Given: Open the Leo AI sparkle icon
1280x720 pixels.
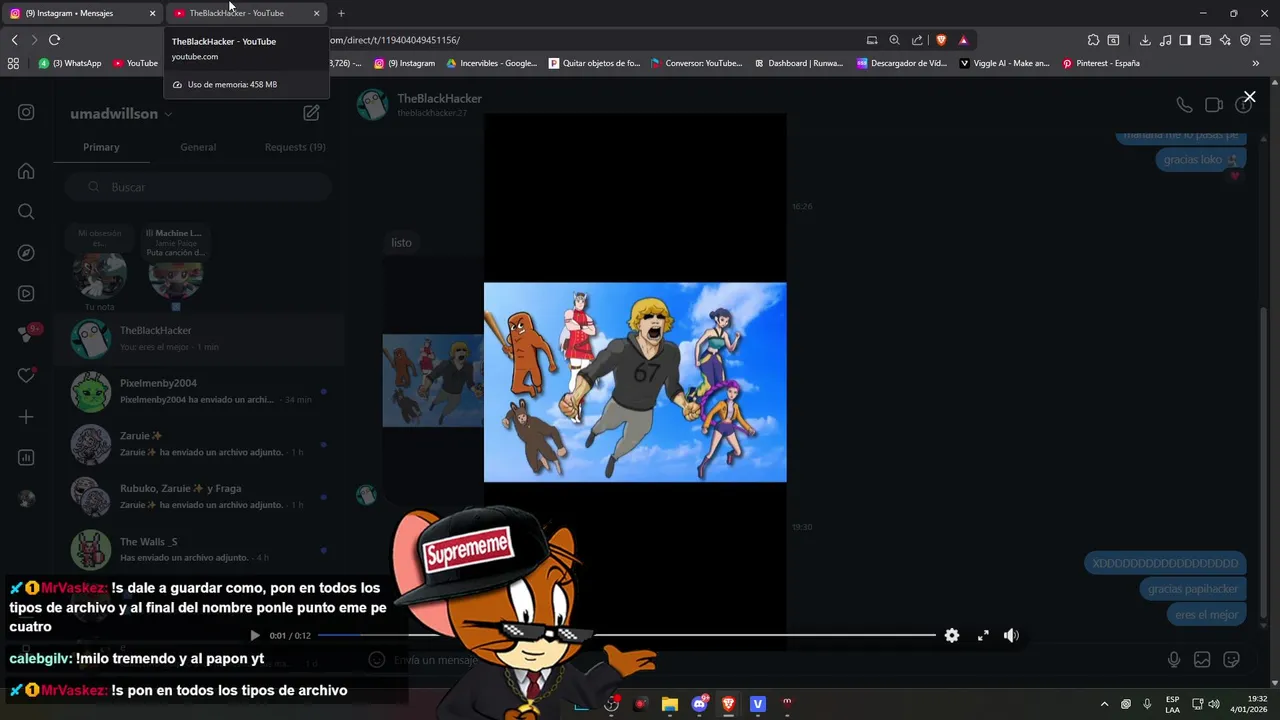Looking at the screenshot, I should click(1225, 40).
